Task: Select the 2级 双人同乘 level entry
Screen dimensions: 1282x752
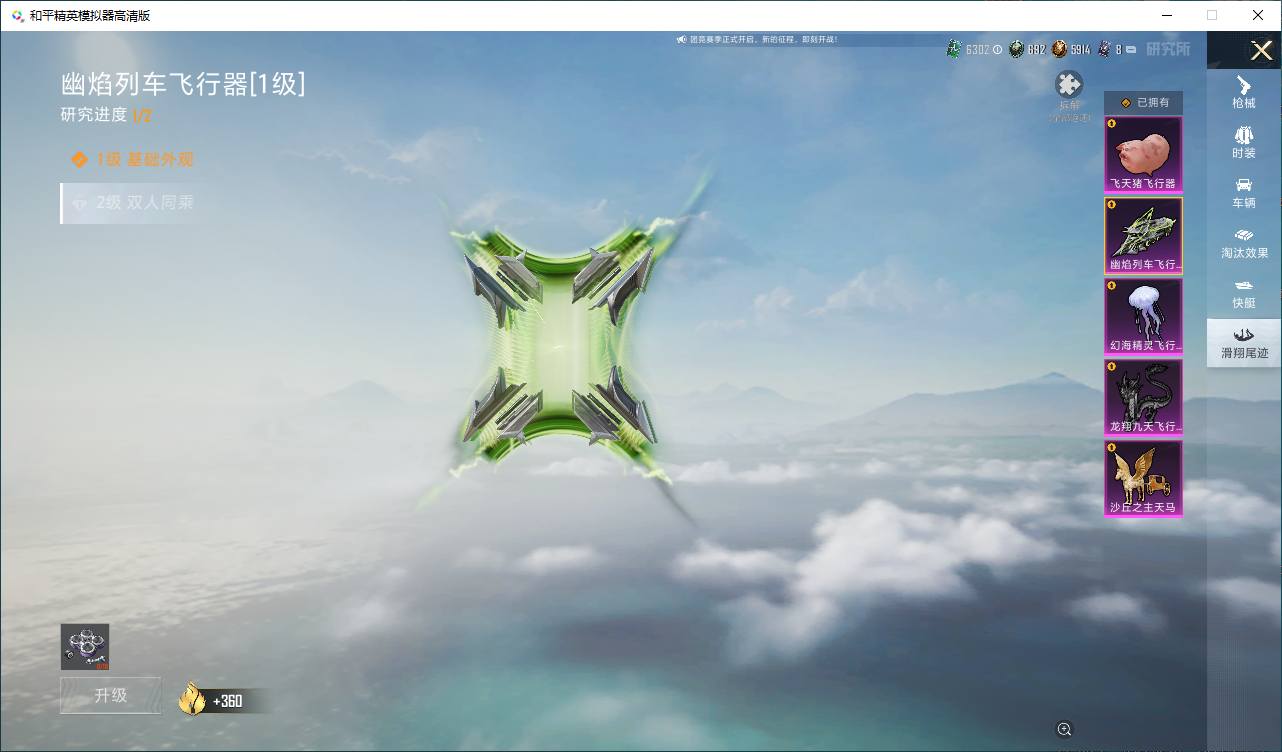Action: coord(130,203)
